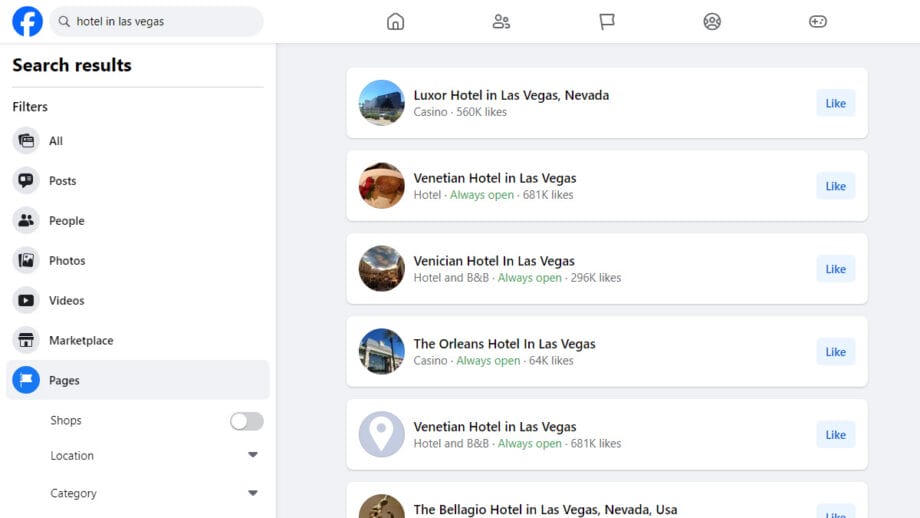This screenshot has width=920, height=518.
Task: Click 'Casino · 560K likes' text
Action: tap(460, 112)
